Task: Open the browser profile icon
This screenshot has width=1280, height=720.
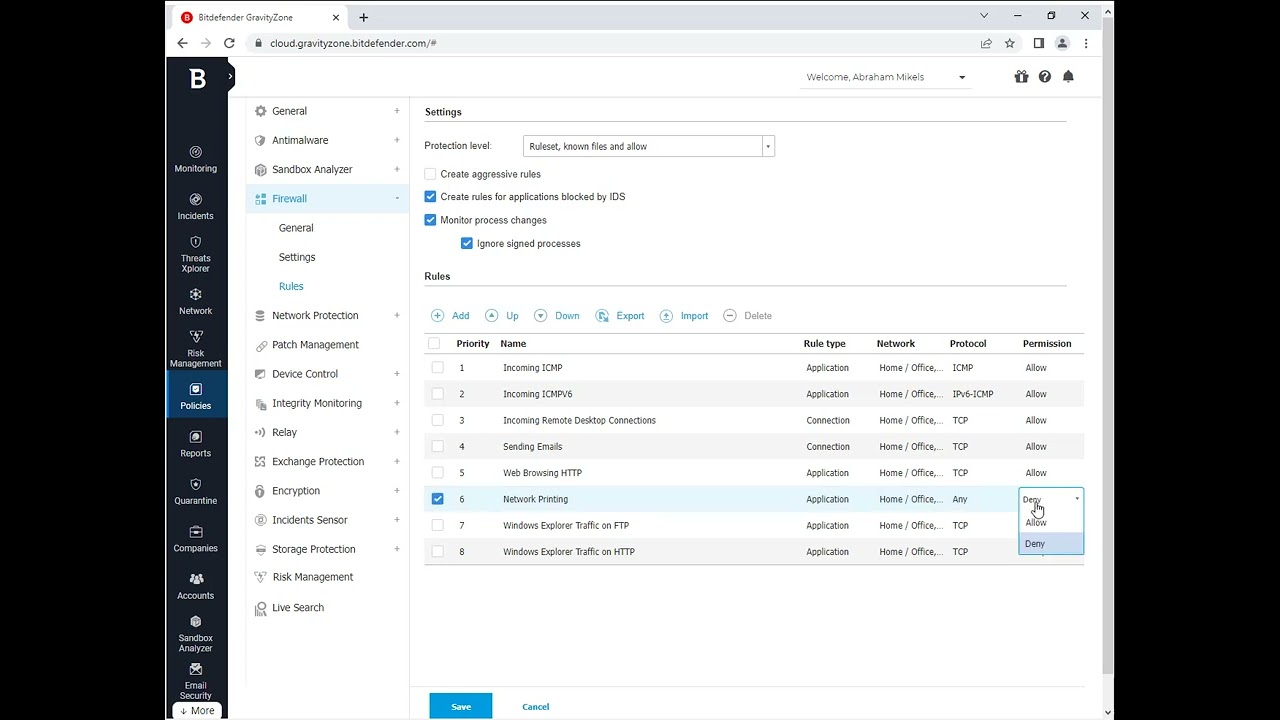Action: coord(1062,43)
